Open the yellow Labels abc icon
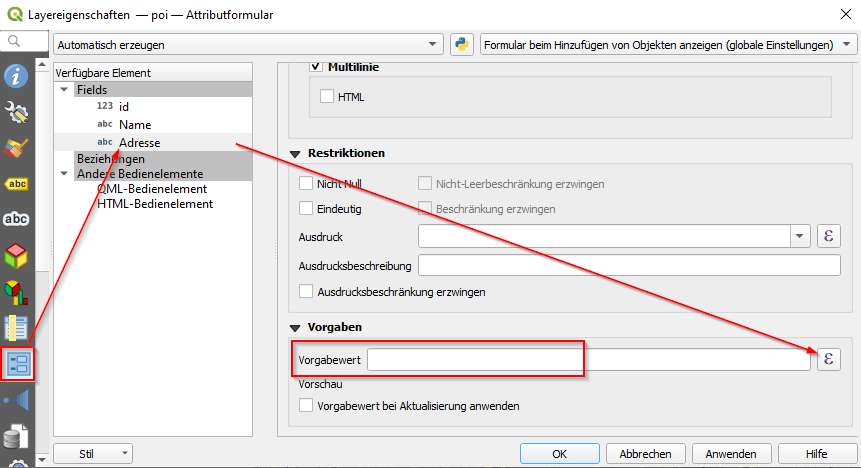Screen dimensions: 861x468 16,184
